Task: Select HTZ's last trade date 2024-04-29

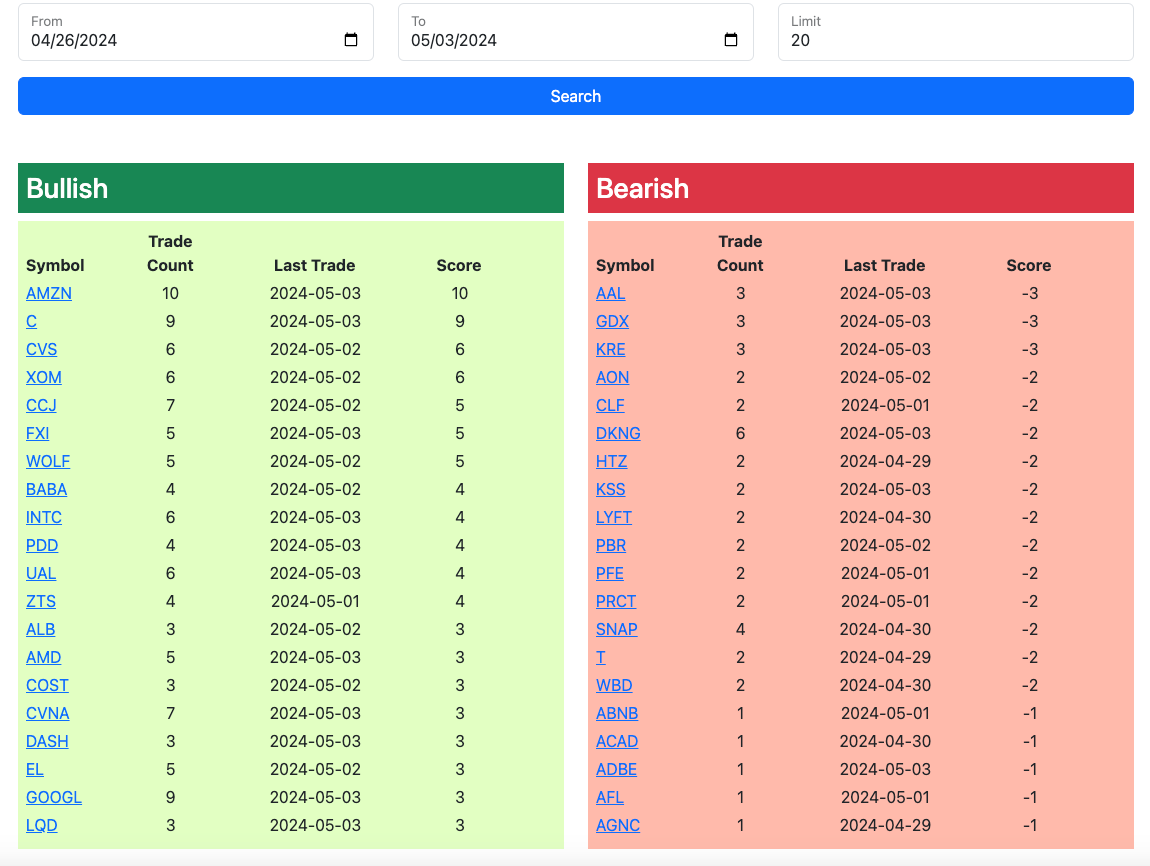Action: (x=885, y=461)
